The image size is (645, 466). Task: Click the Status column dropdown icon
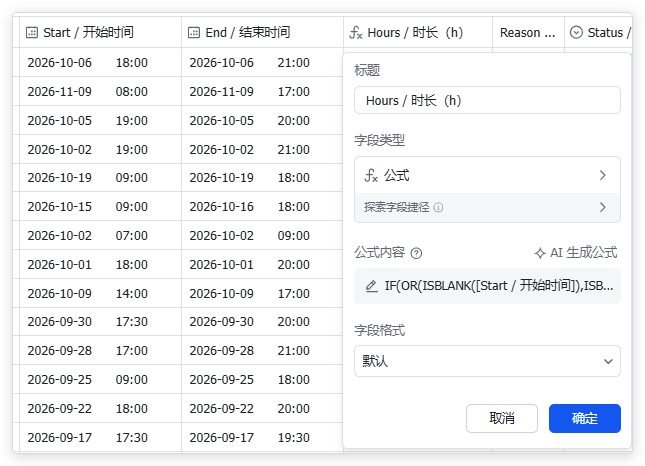(x=576, y=32)
